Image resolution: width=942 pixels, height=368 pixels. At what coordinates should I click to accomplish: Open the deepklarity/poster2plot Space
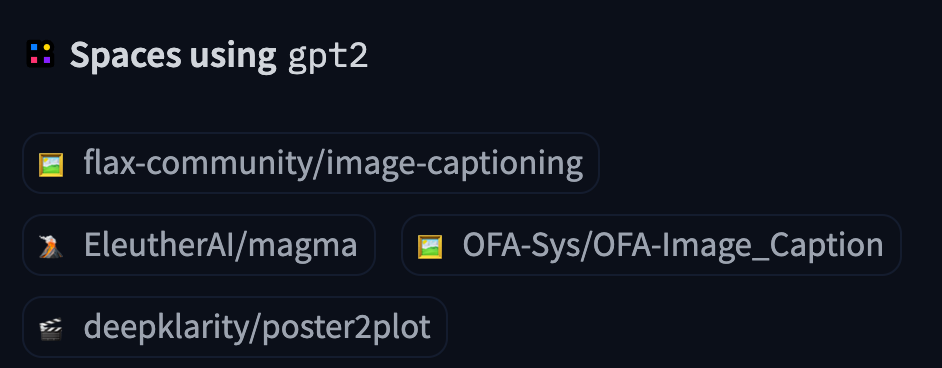[235, 327]
